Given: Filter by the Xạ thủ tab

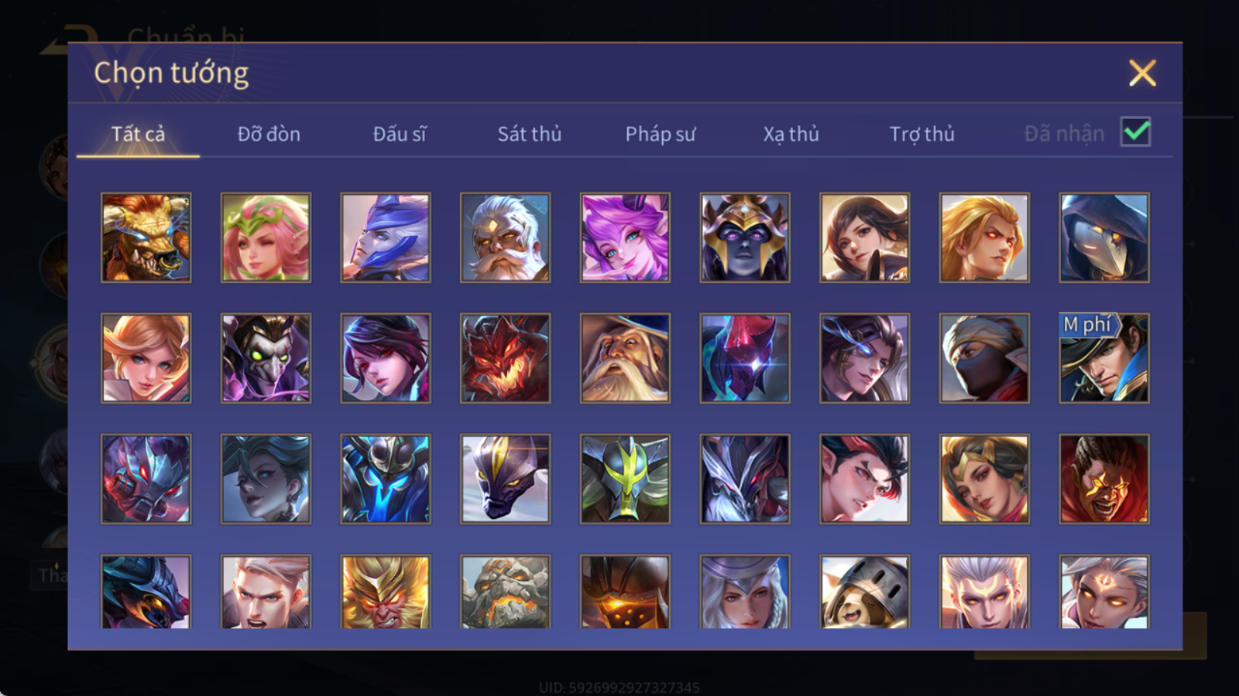Looking at the screenshot, I should point(791,134).
